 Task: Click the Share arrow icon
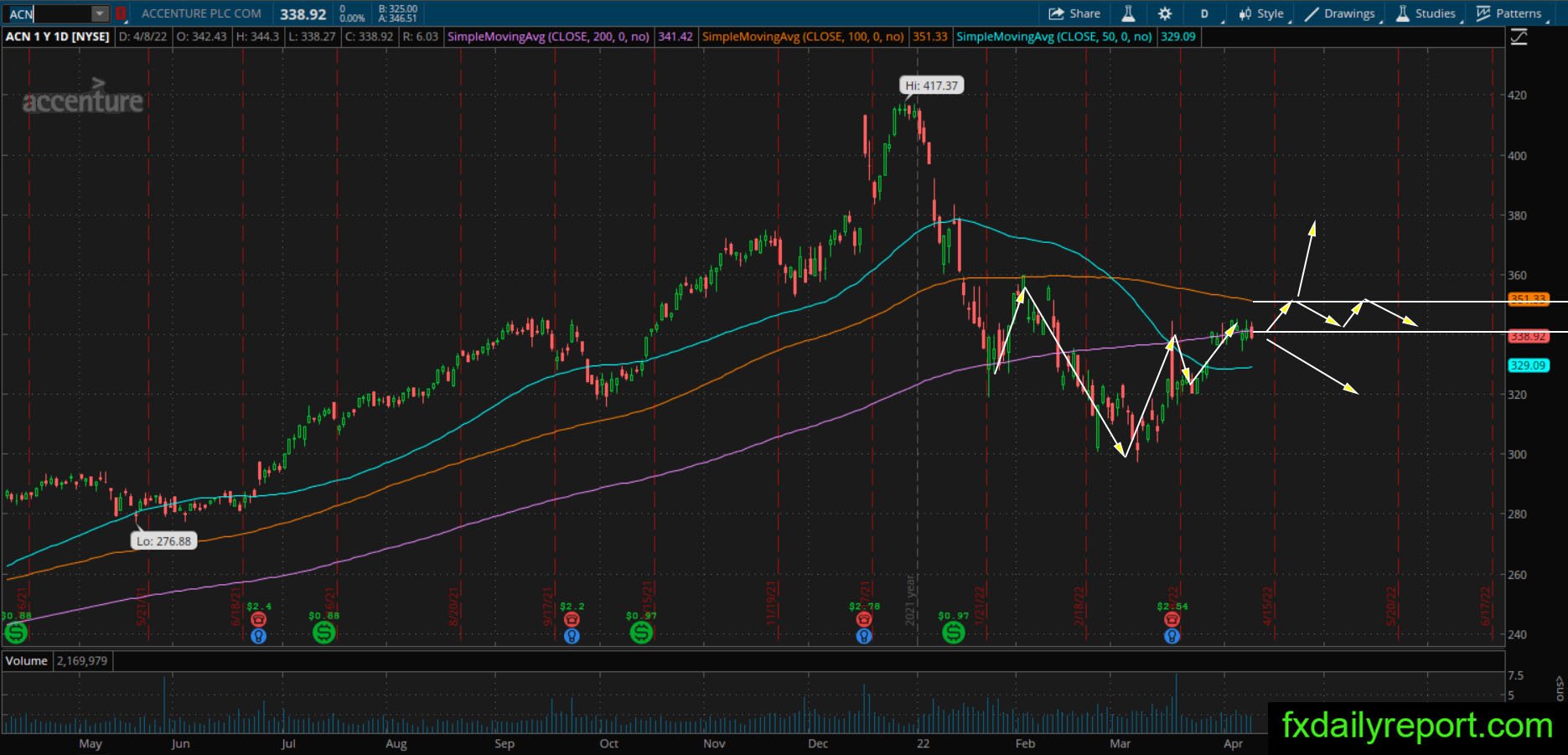[x=1056, y=13]
